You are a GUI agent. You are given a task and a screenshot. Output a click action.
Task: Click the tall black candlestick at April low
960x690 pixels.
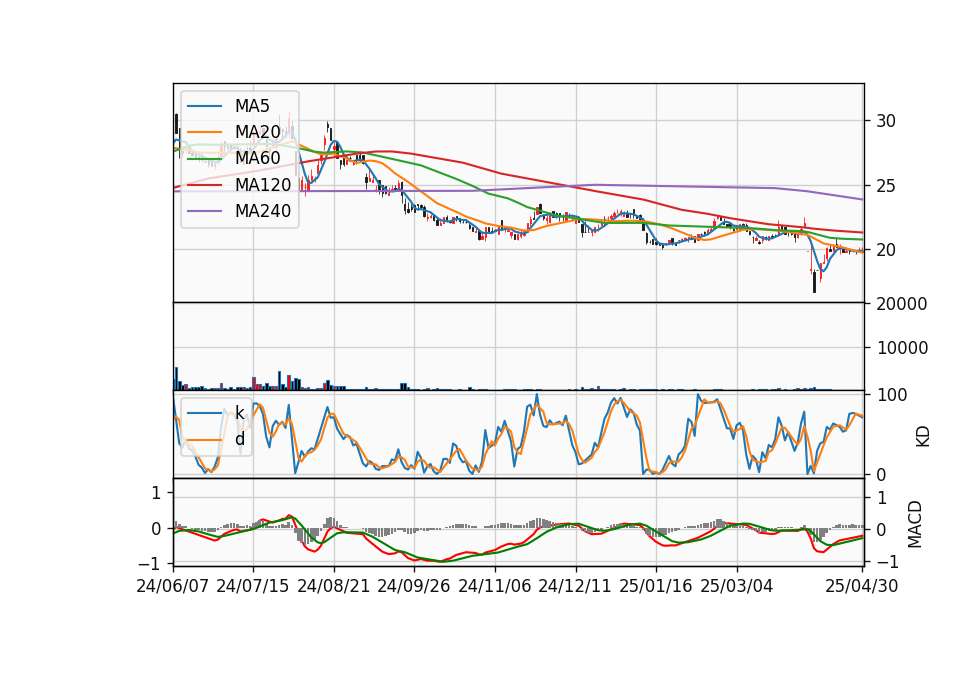pos(814,282)
